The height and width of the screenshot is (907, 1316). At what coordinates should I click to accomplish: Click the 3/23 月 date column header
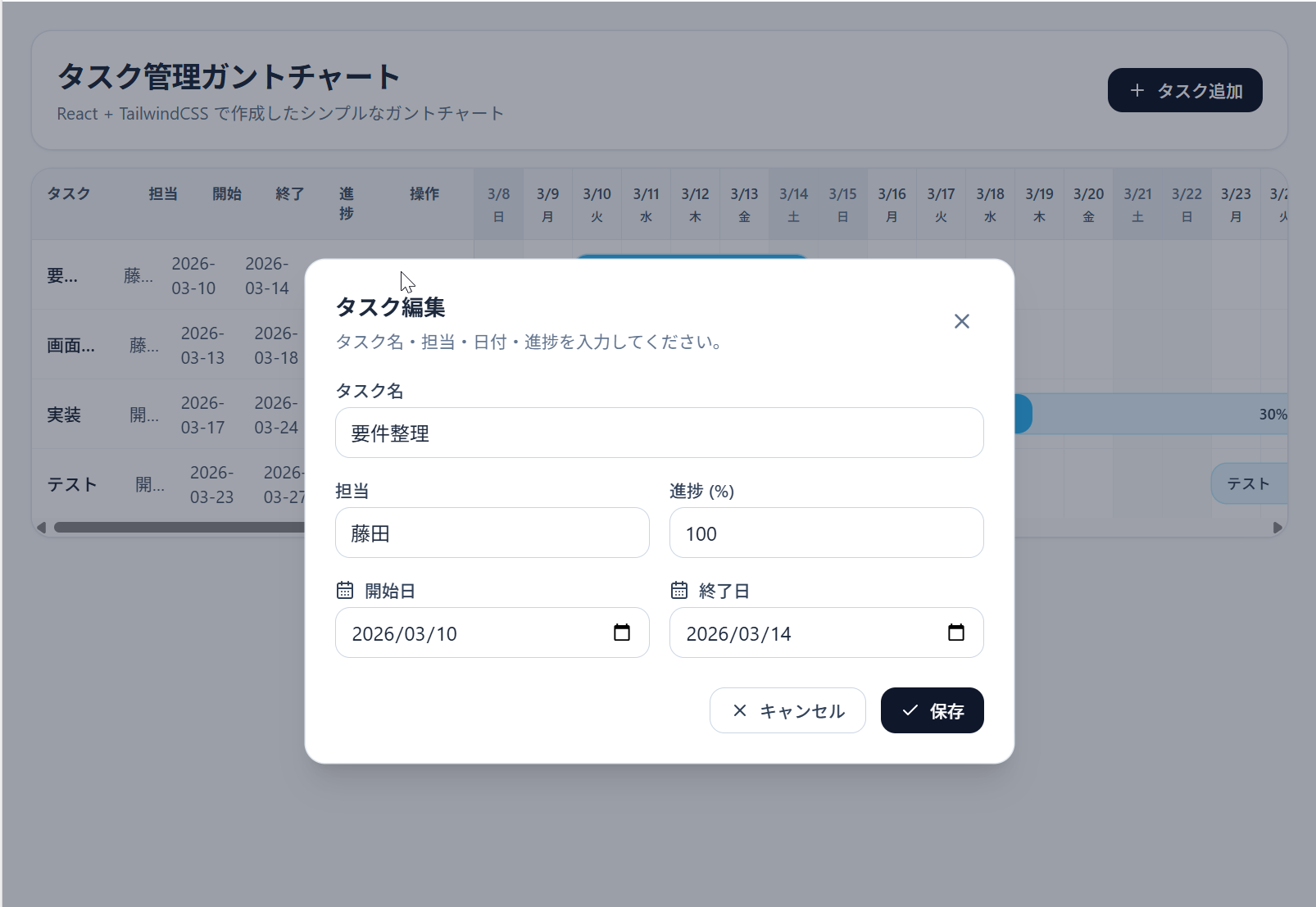pos(1236,205)
